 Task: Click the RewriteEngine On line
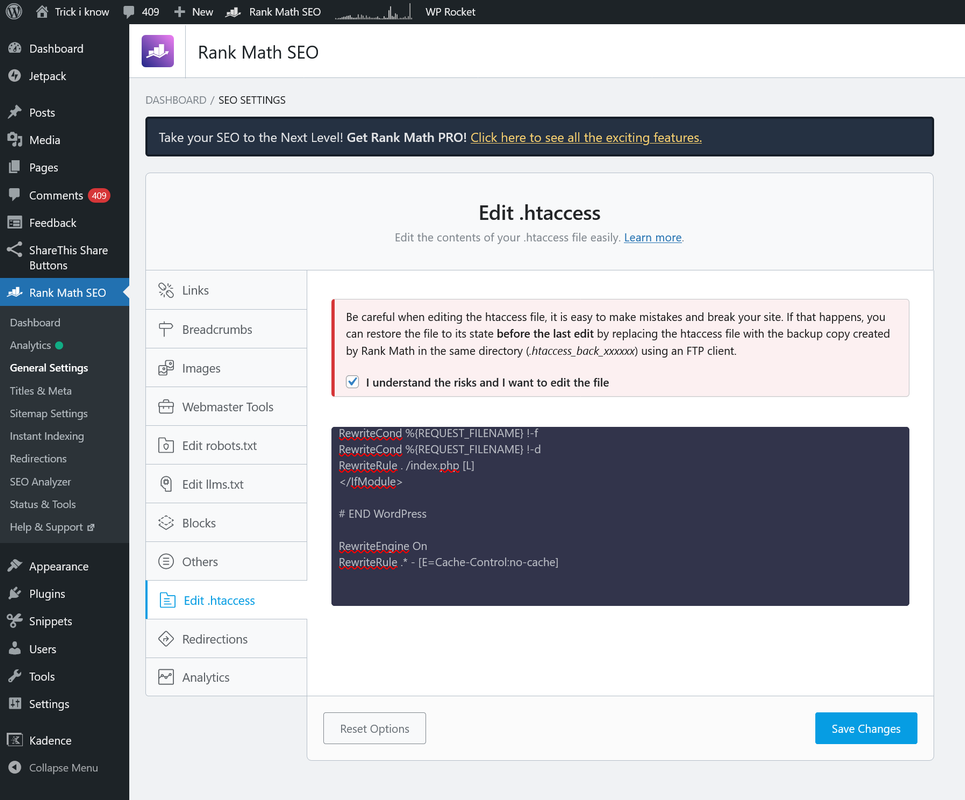coord(382,546)
